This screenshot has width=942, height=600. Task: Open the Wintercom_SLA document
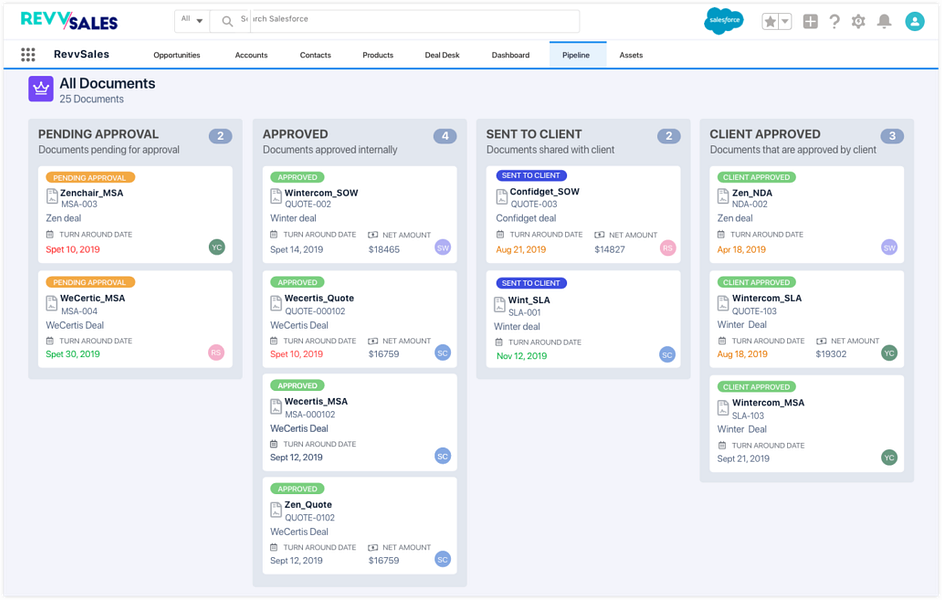pos(767,298)
